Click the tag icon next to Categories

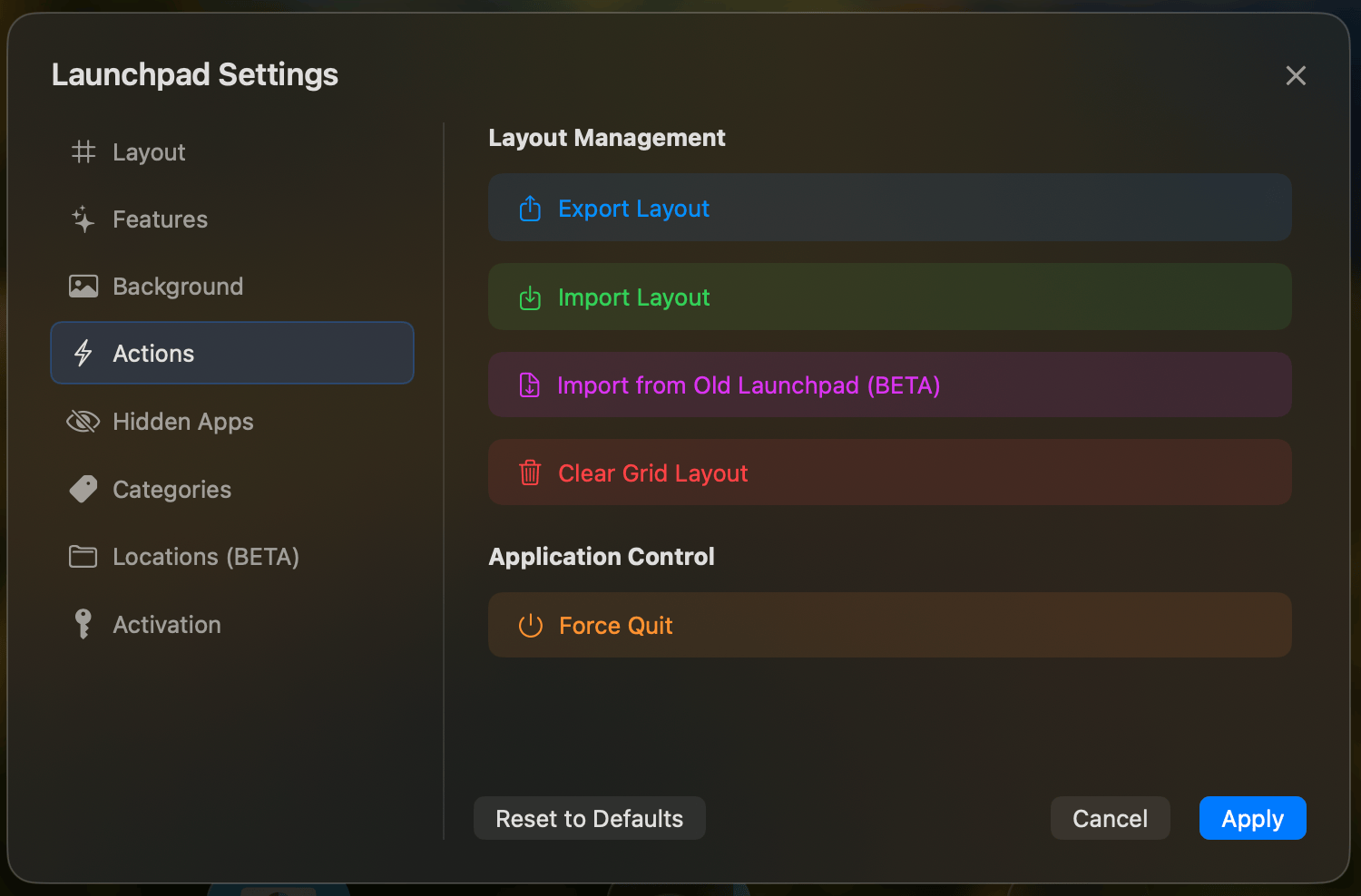point(83,489)
